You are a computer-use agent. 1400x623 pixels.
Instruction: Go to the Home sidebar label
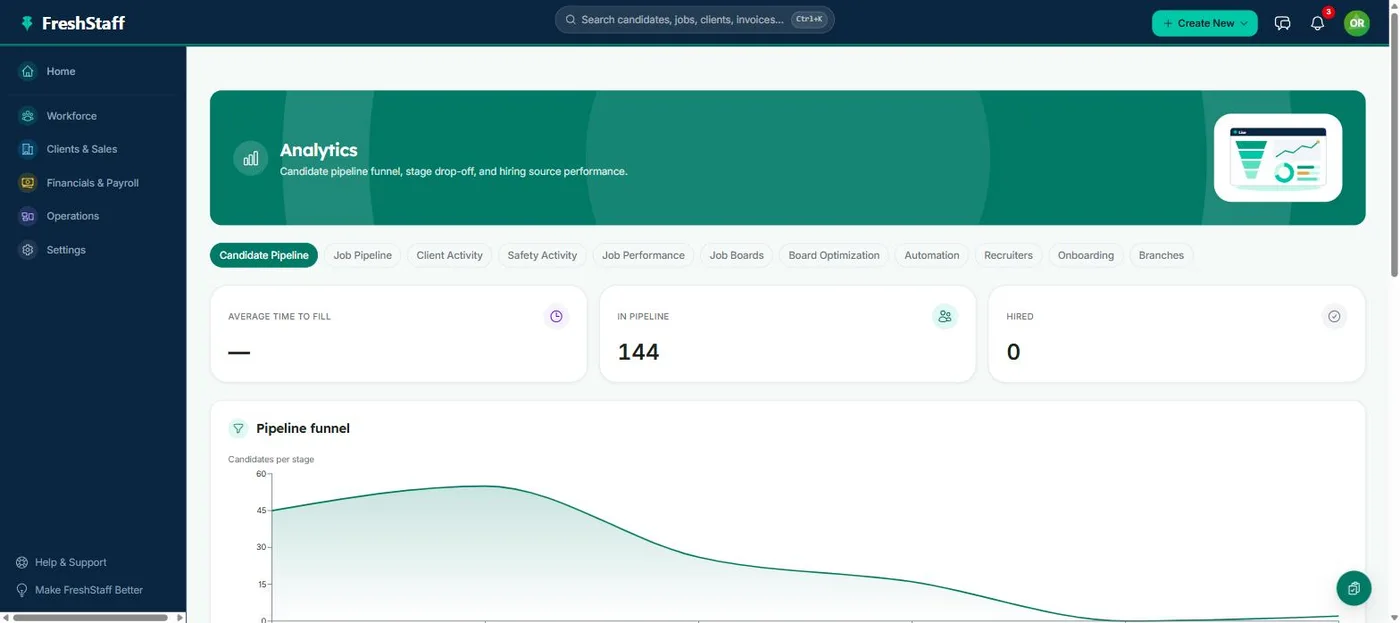(x=61, y=71)
